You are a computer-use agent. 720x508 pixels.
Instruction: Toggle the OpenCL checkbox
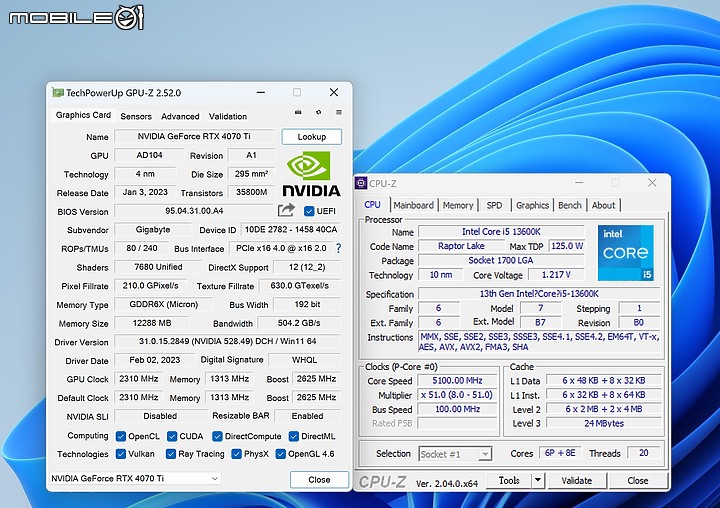(x=121, y=436)
